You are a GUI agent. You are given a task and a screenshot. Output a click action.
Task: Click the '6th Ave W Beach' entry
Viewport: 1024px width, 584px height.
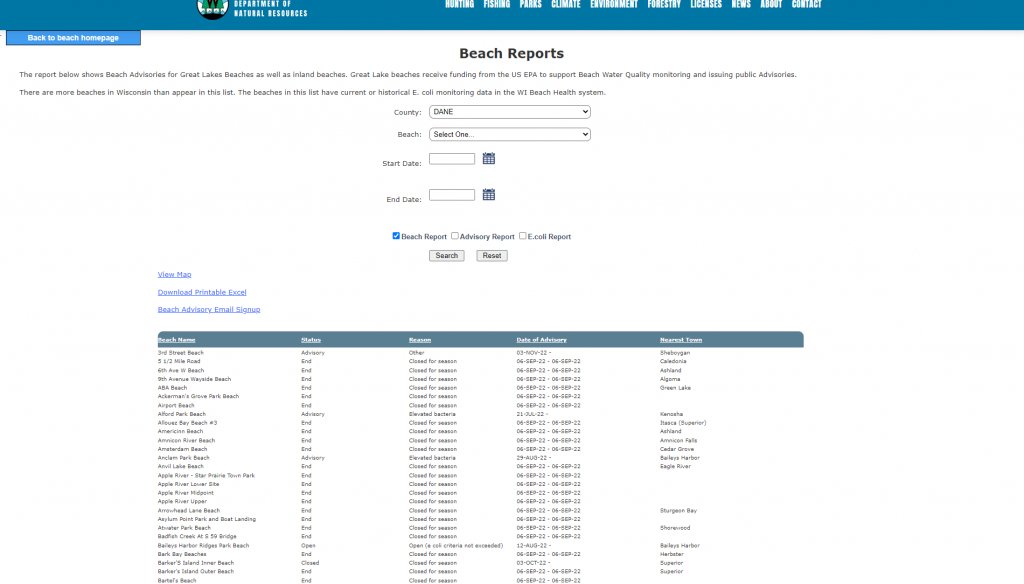[181, 370]
